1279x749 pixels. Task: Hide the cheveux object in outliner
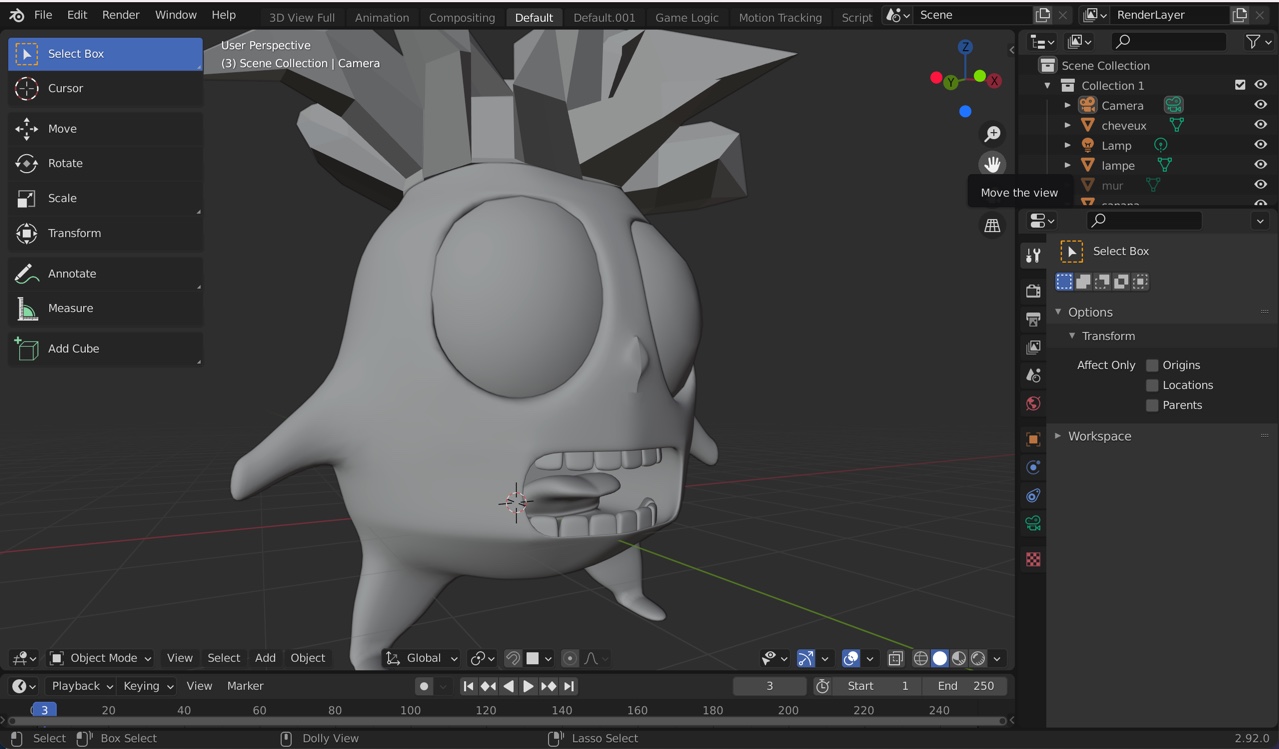tap(1260, 125)
